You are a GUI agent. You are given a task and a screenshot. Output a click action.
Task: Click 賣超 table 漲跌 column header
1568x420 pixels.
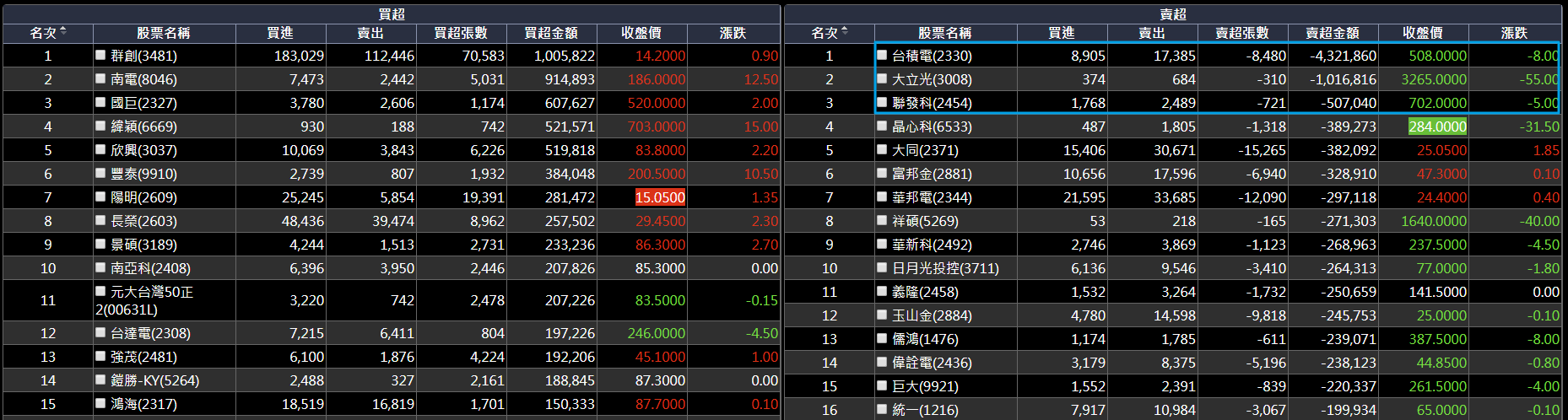point(1514,33)
